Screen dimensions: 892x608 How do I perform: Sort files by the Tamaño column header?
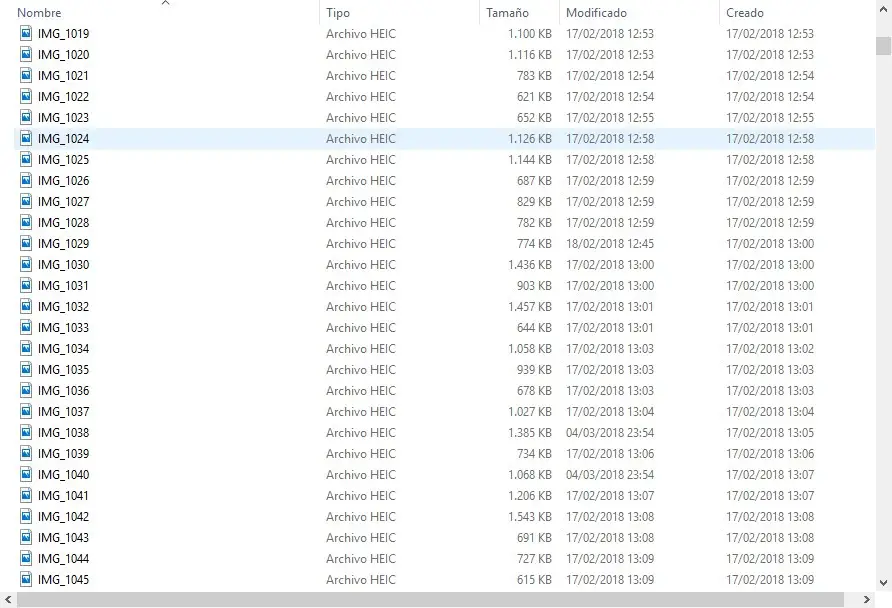[x=507, y=13]
